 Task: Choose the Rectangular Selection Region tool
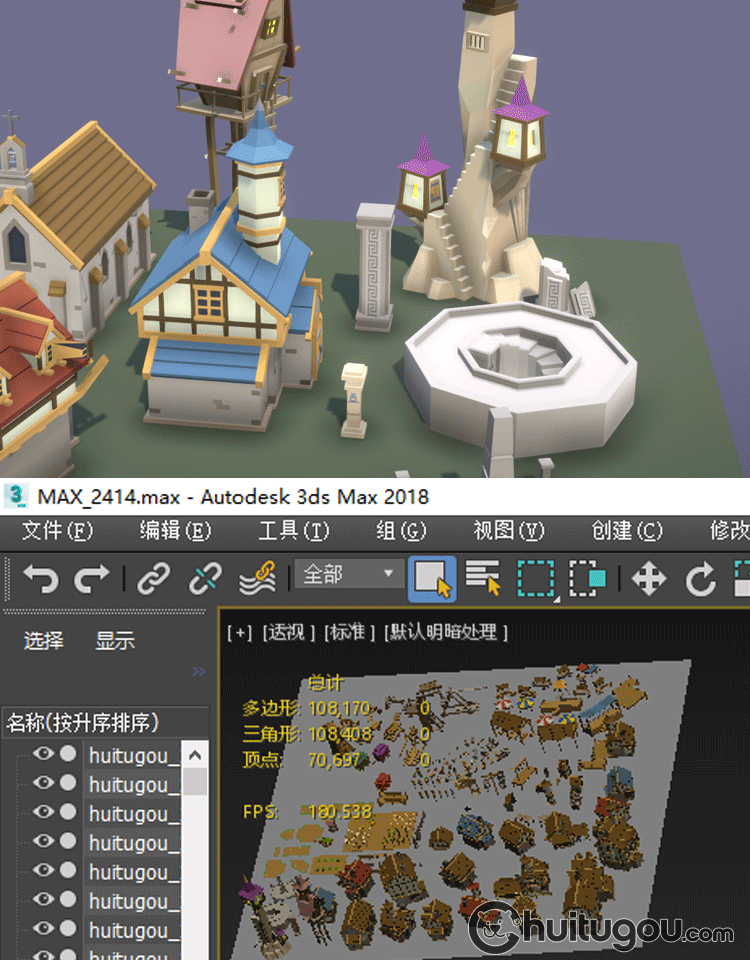point(535,578)
